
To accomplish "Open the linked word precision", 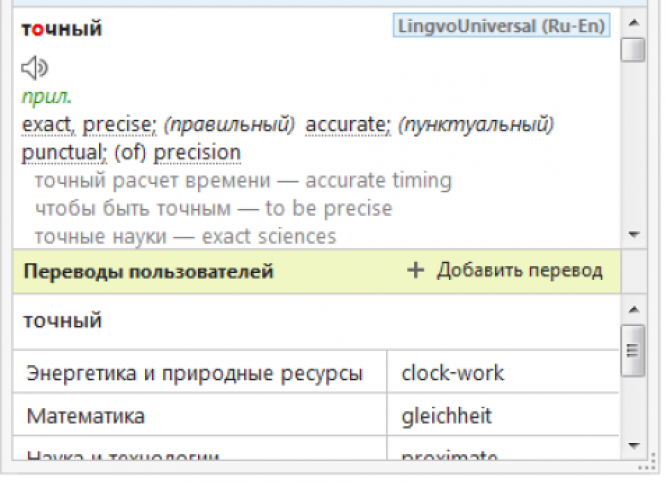I will pos(197,153).
